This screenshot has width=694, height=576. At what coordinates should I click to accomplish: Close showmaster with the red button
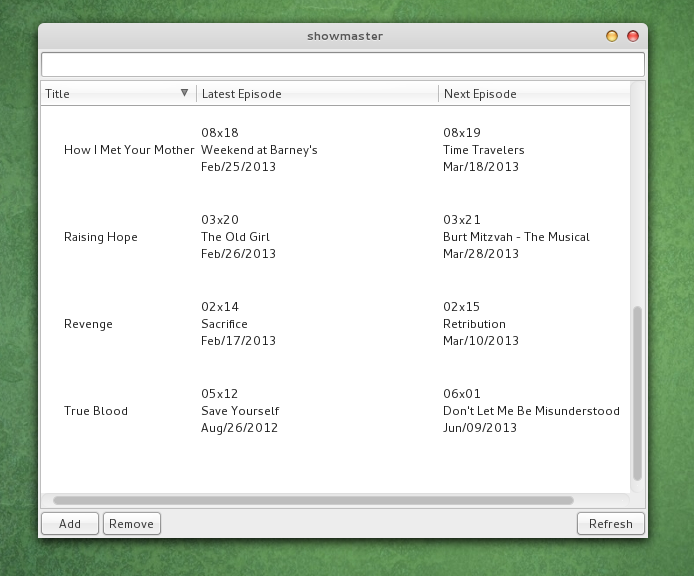pos(633,36)
